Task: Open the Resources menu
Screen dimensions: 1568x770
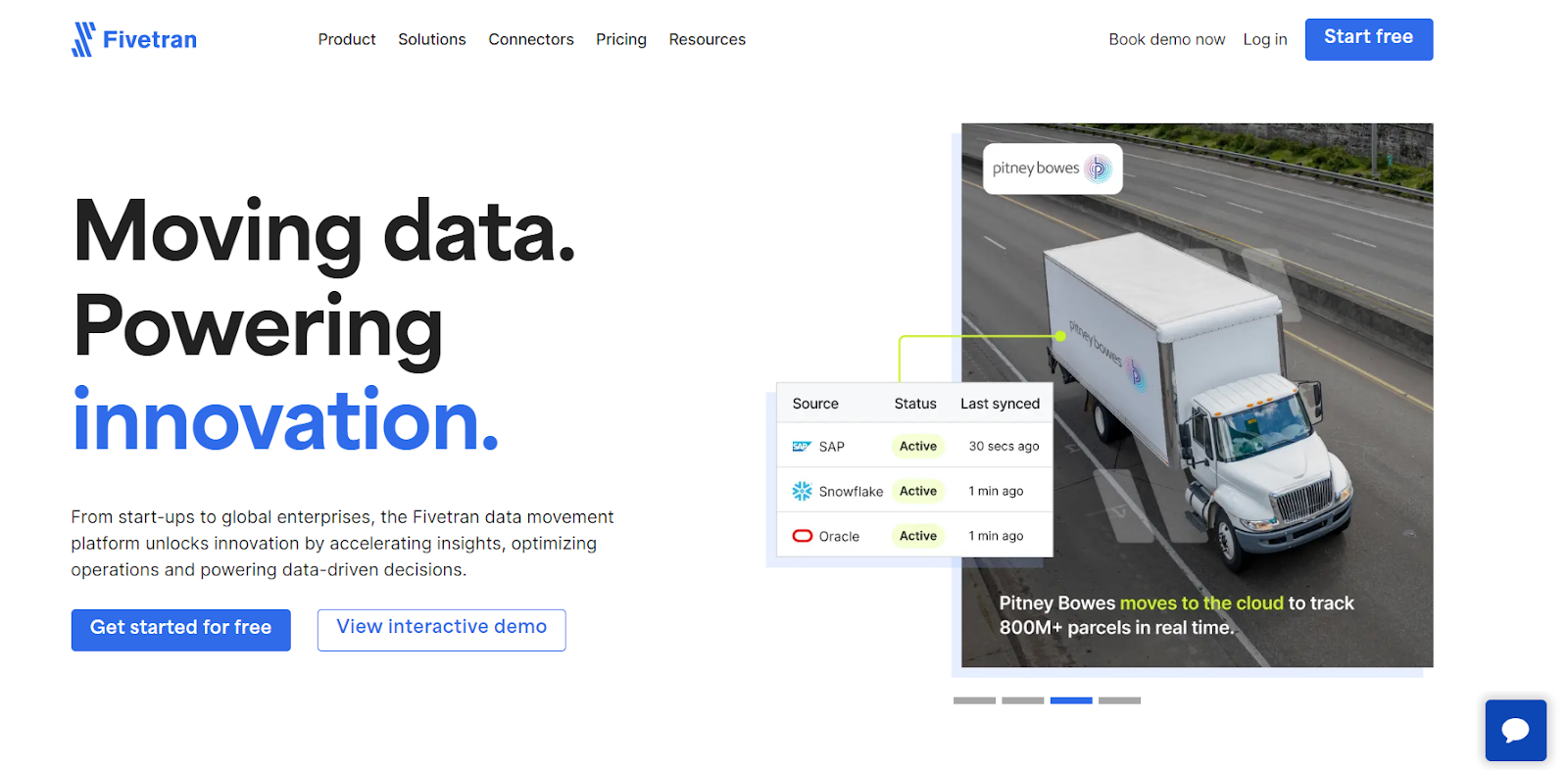Action: pos(708,39)
